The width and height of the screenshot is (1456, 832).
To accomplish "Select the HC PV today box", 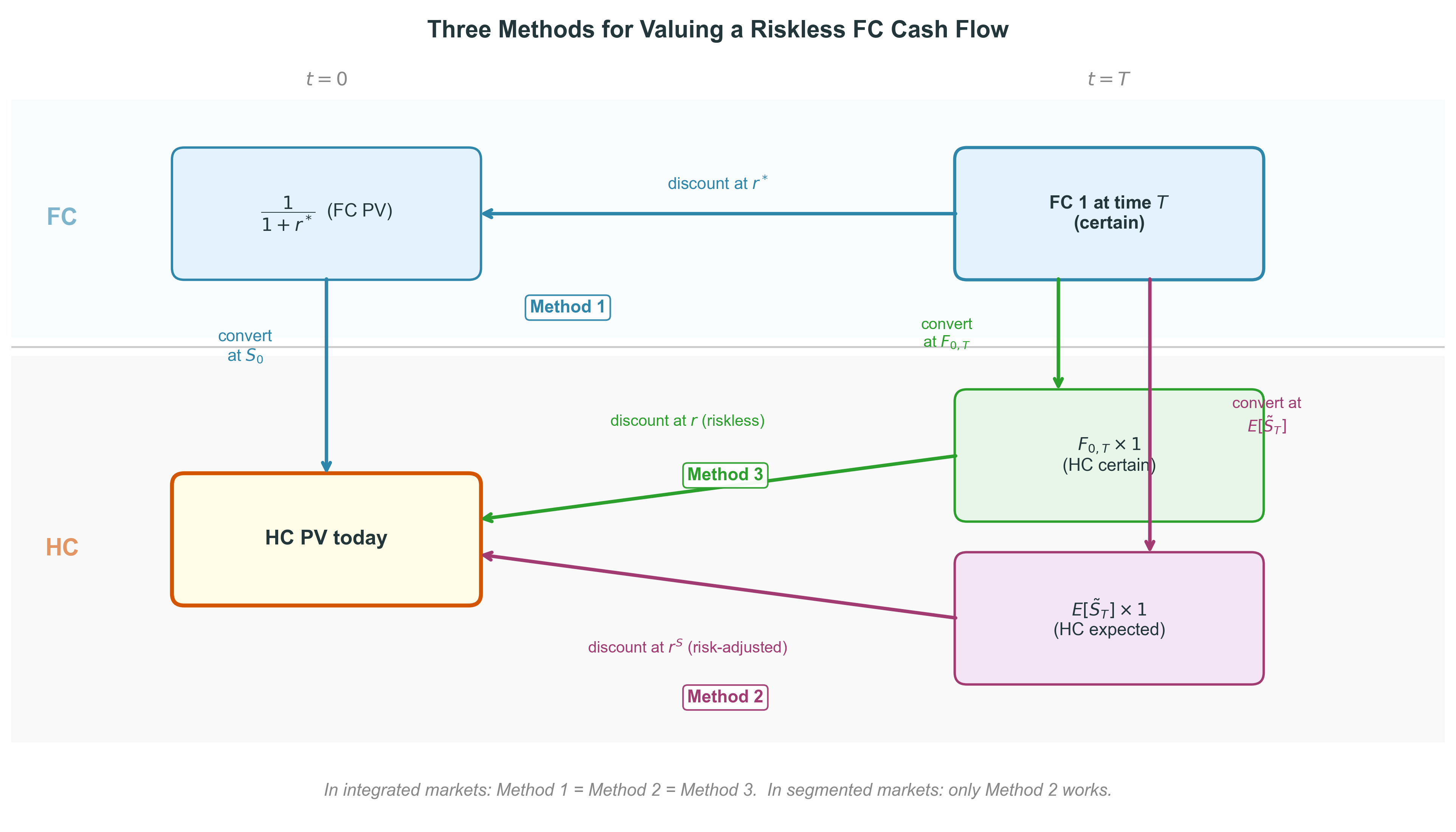I will coord(326,538).
